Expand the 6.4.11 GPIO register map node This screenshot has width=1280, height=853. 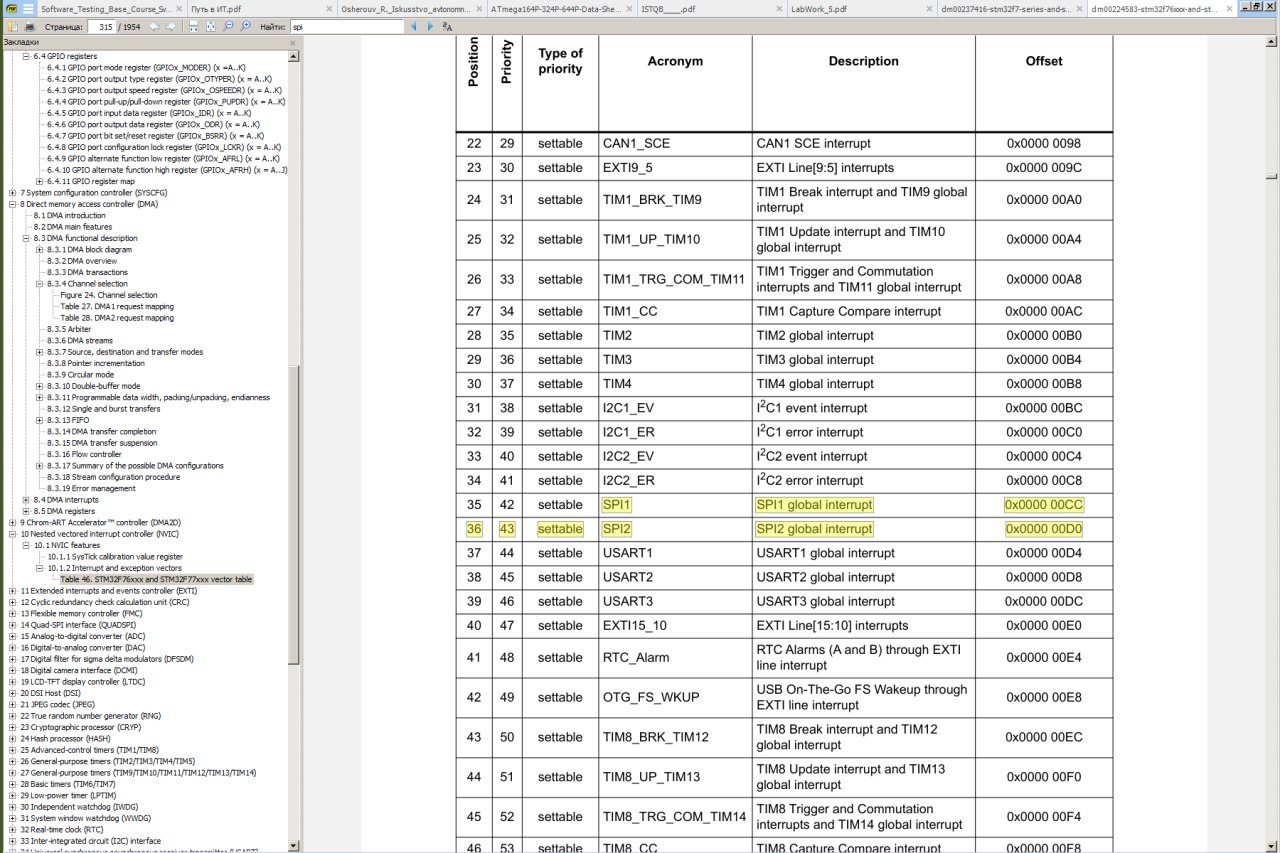coord(39,181)
